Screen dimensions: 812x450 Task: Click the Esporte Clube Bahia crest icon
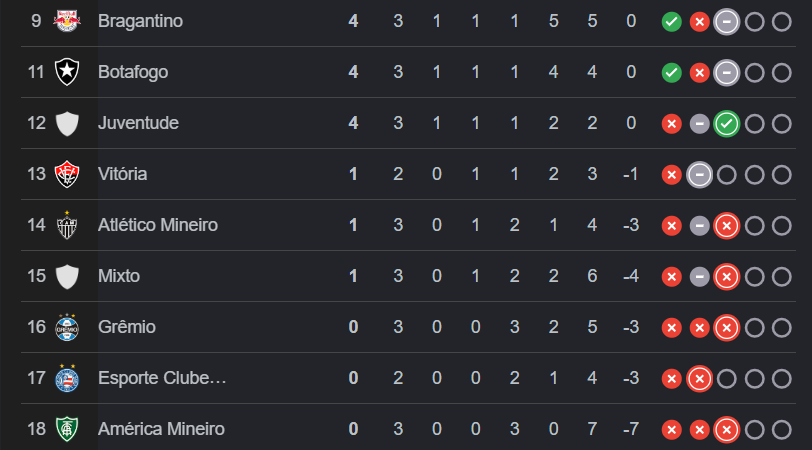[x=68, y=378]
